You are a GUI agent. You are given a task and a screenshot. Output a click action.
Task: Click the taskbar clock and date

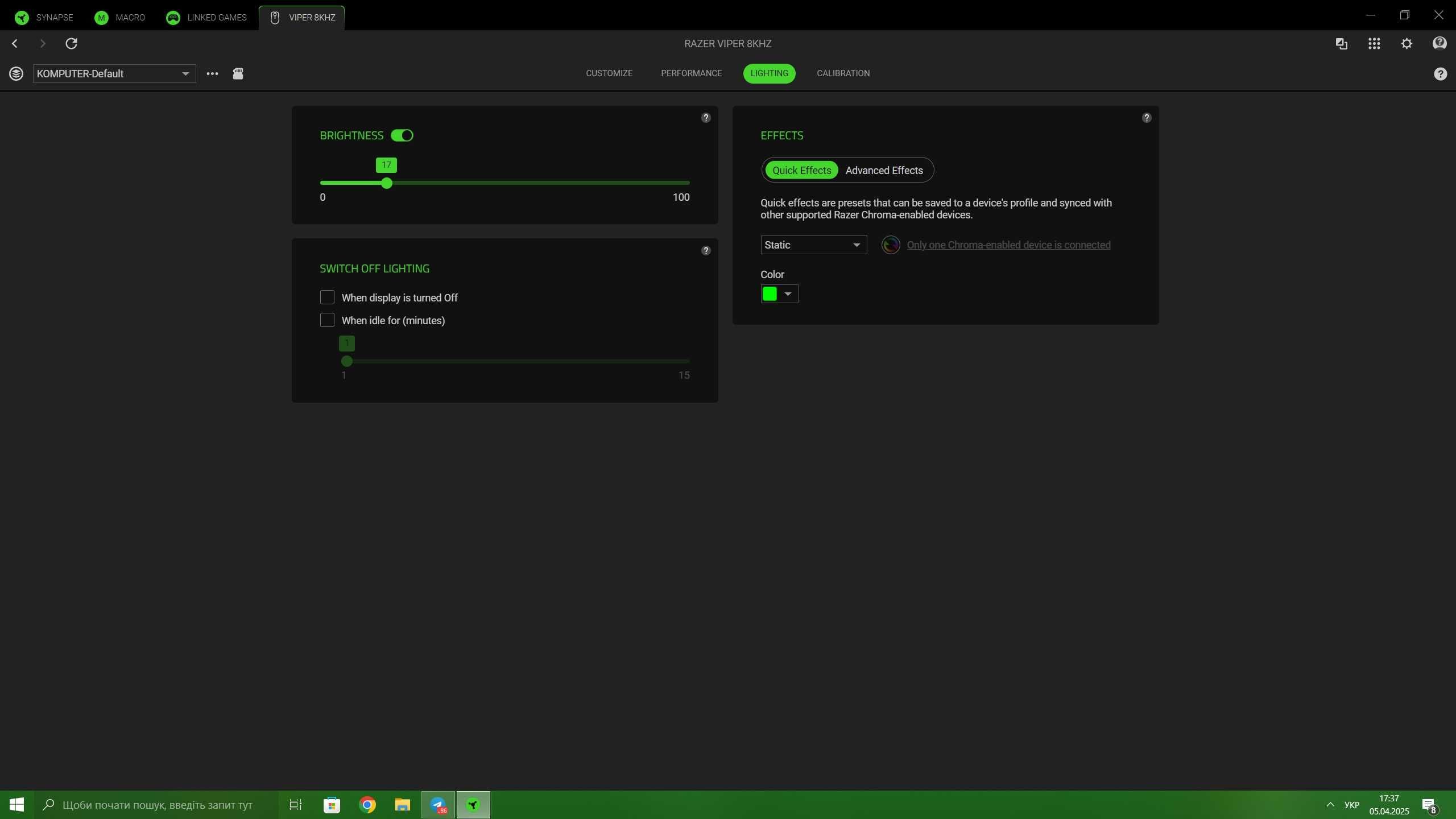[1389, 805]
